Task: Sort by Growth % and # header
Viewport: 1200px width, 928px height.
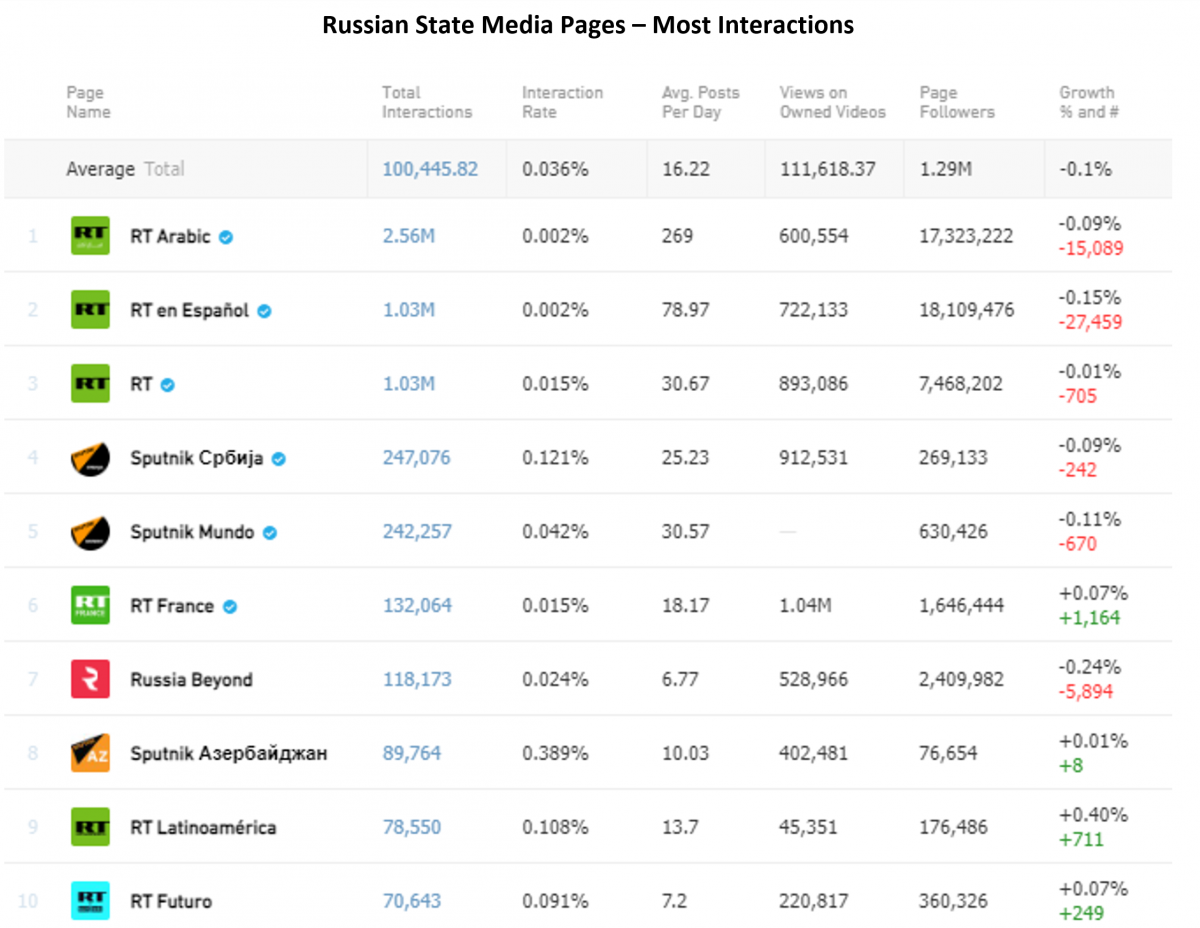Action: point(1088,102)
